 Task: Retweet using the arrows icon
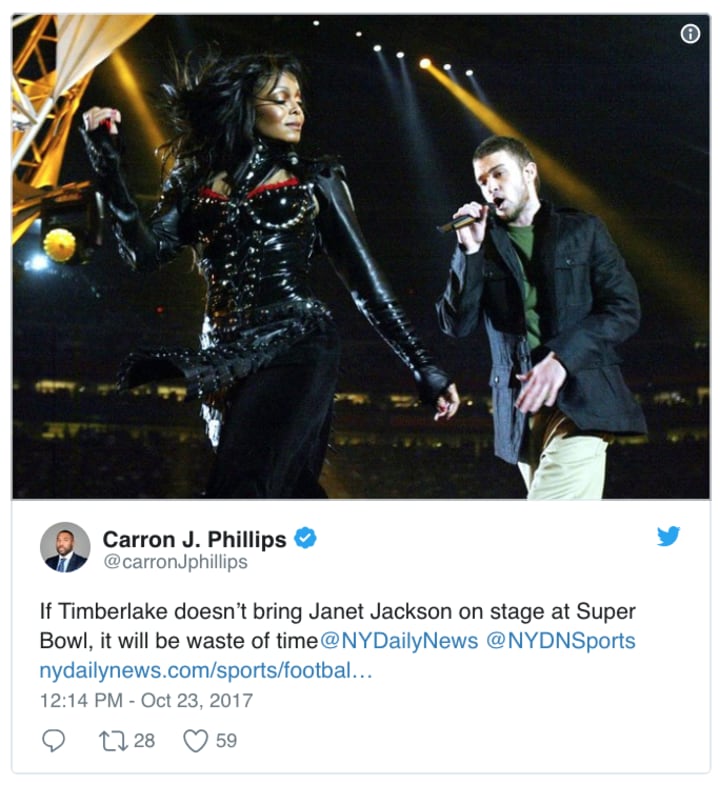(x=113, y=741)
